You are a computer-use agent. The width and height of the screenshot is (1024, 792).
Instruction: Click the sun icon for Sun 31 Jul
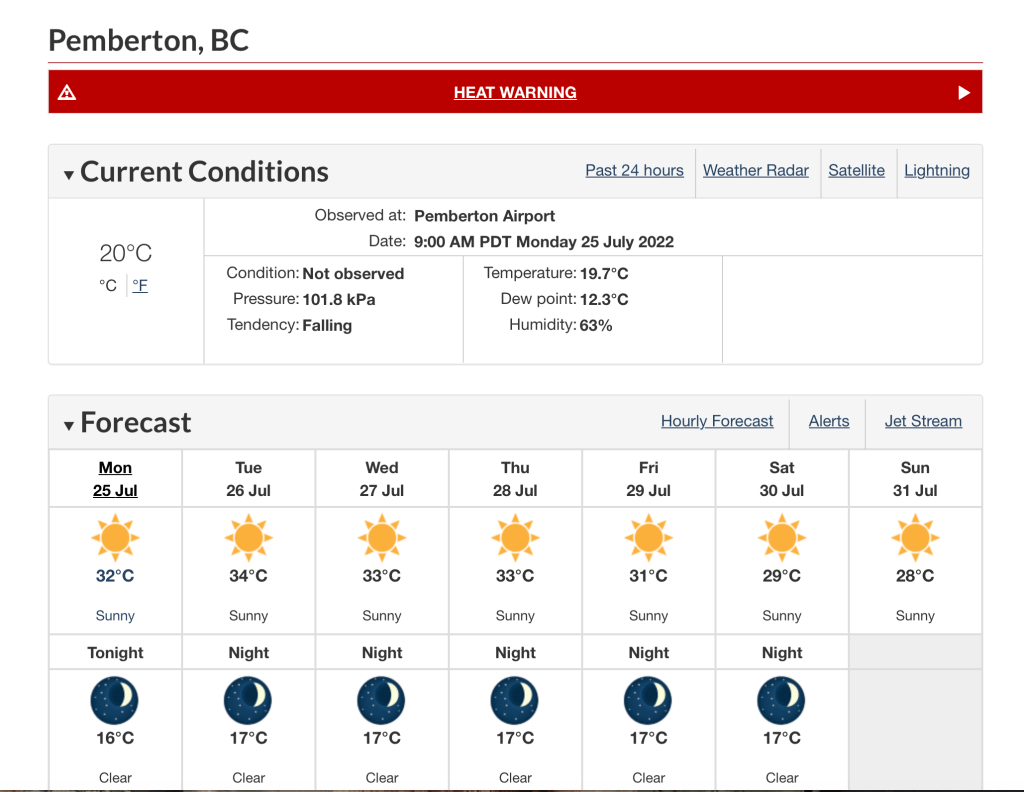(x=915, y=537)
